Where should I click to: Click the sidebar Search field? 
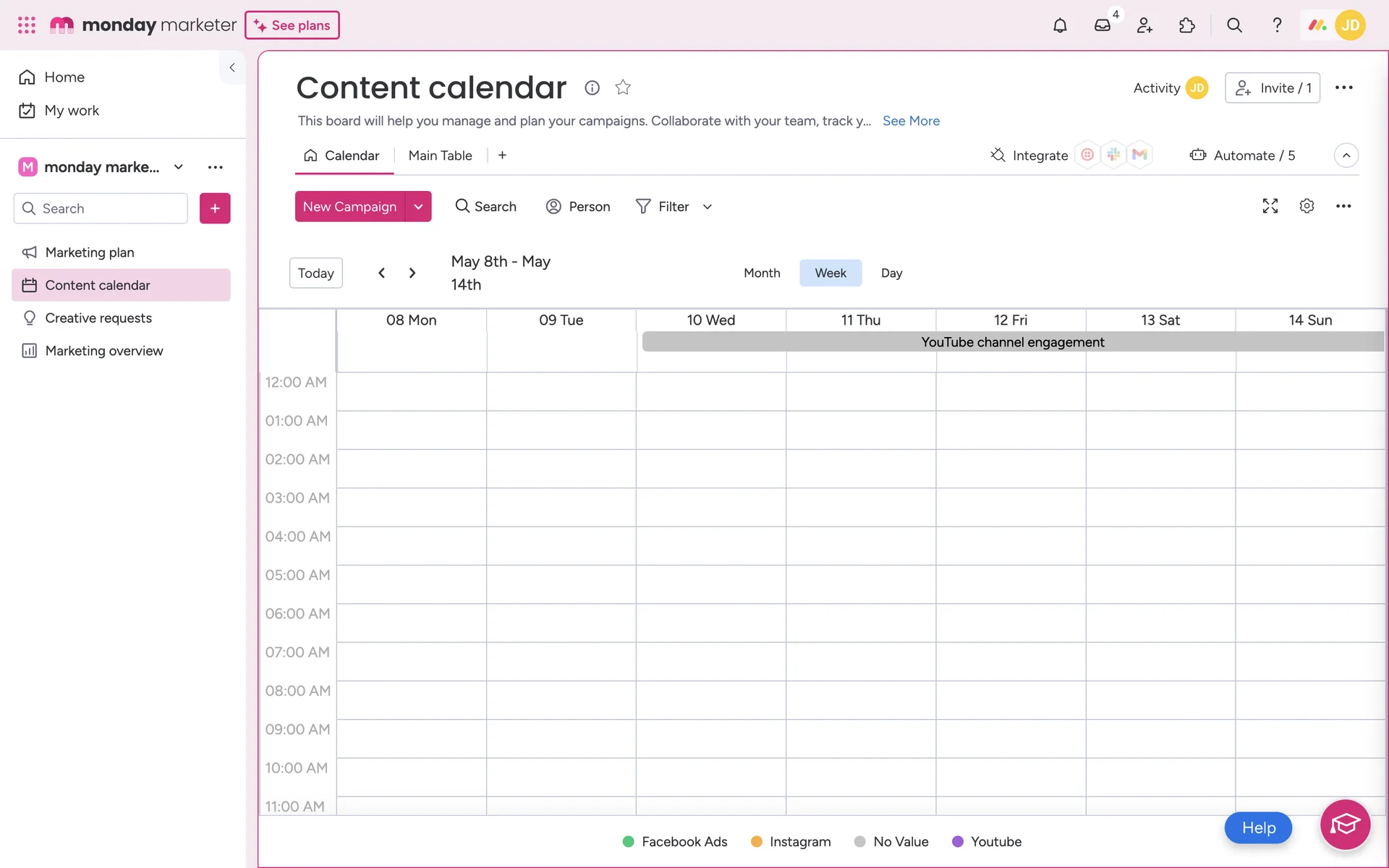click(x=101, y=208)
